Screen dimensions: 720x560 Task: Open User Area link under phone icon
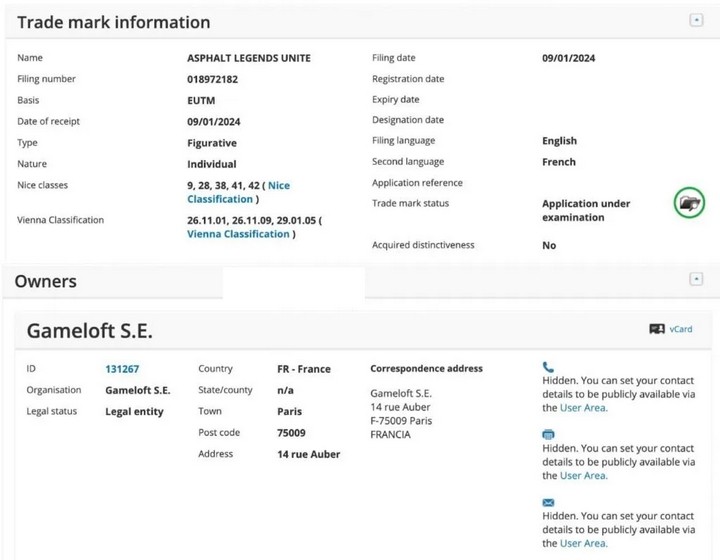(x=583, y=408)
